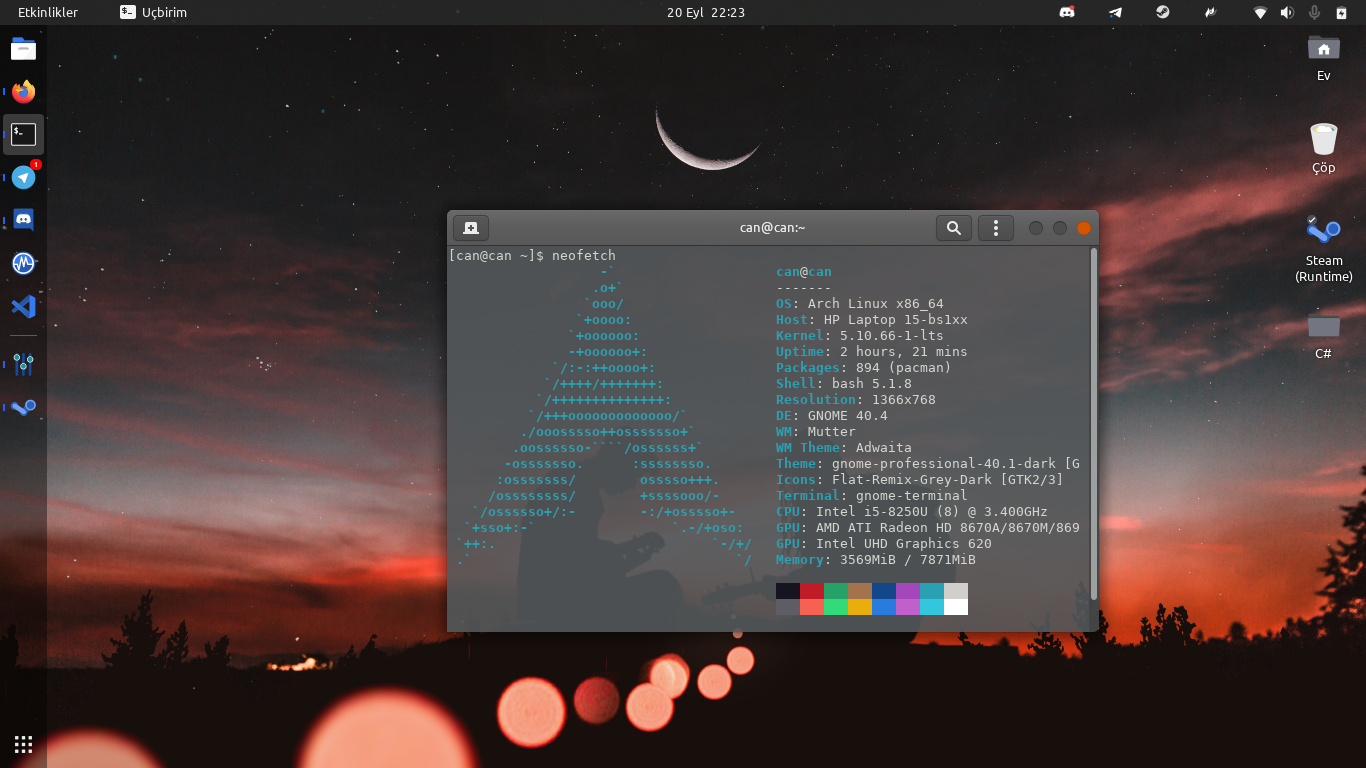The width and height of the screenshot is (1366, 768).
Task: Select the Steam (Runtime) desktop shortcut
Action: tap(1324, 249)
